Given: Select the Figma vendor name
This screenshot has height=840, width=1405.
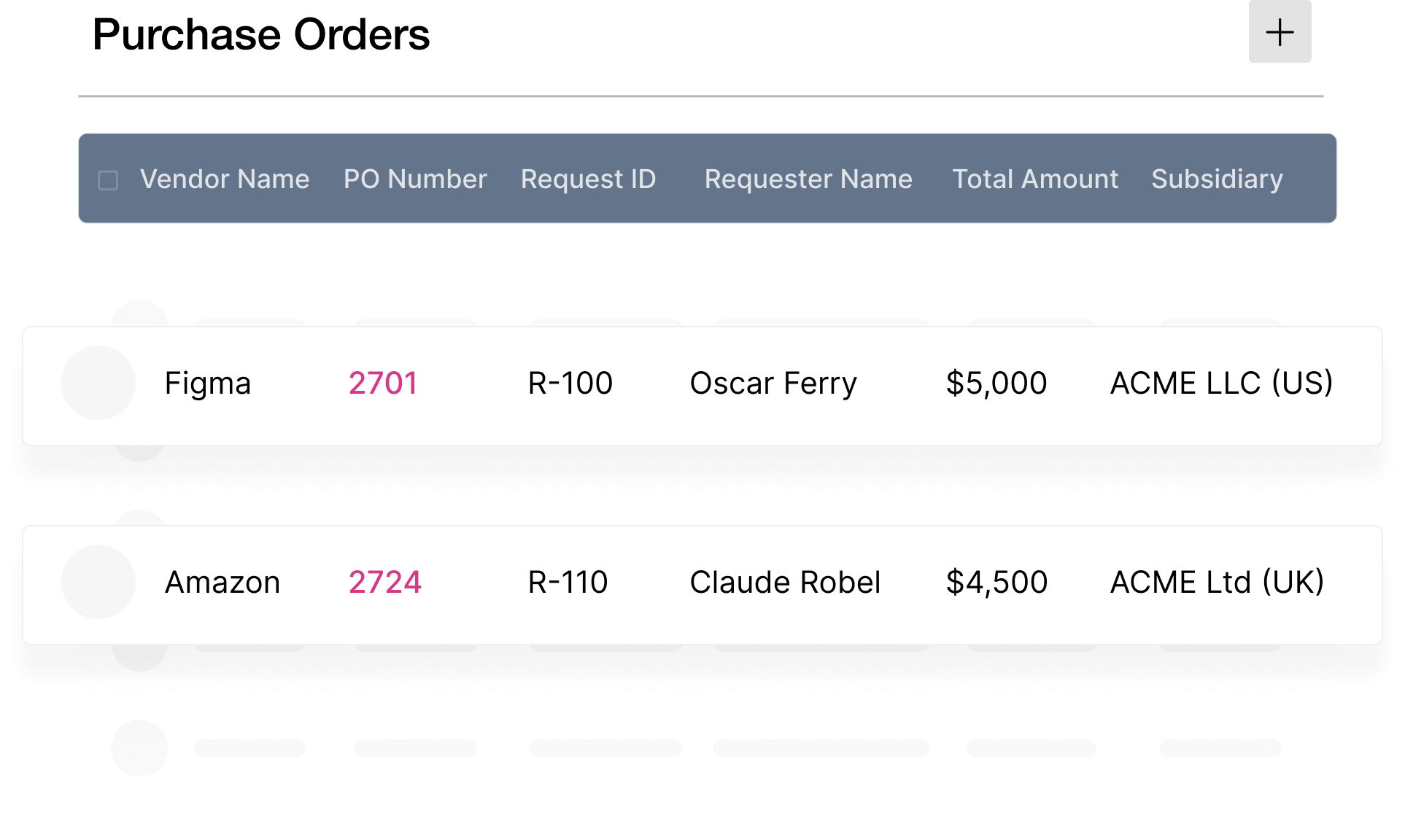Looking at the screenshot, I should click(208, 384).
